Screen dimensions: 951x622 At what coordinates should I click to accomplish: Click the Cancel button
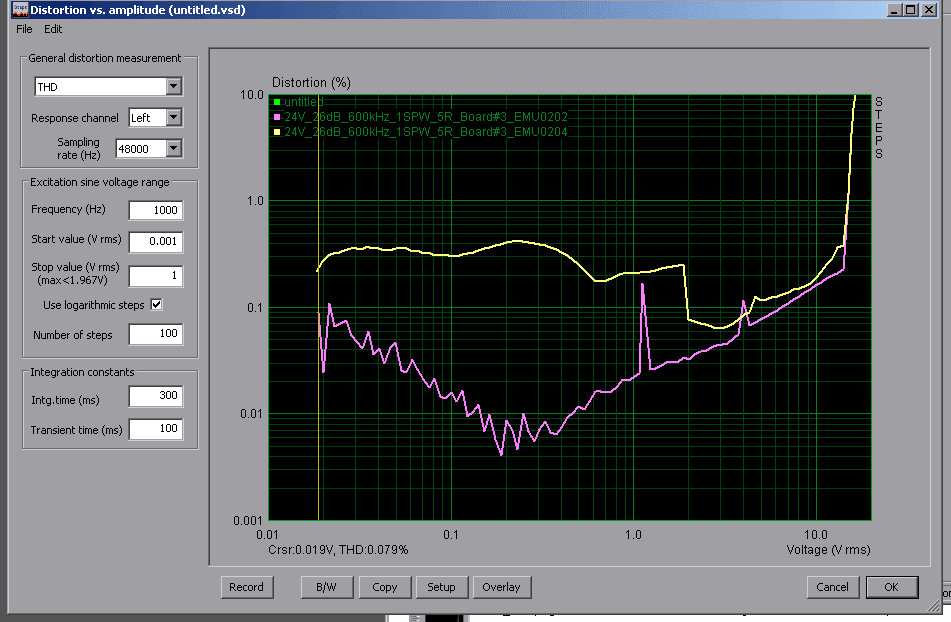coord(832,587)
